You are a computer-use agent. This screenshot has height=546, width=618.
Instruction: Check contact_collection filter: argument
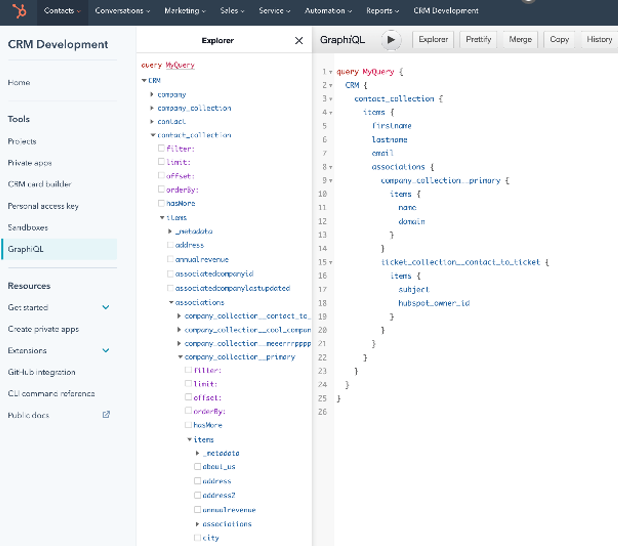(x=161, y=148)
